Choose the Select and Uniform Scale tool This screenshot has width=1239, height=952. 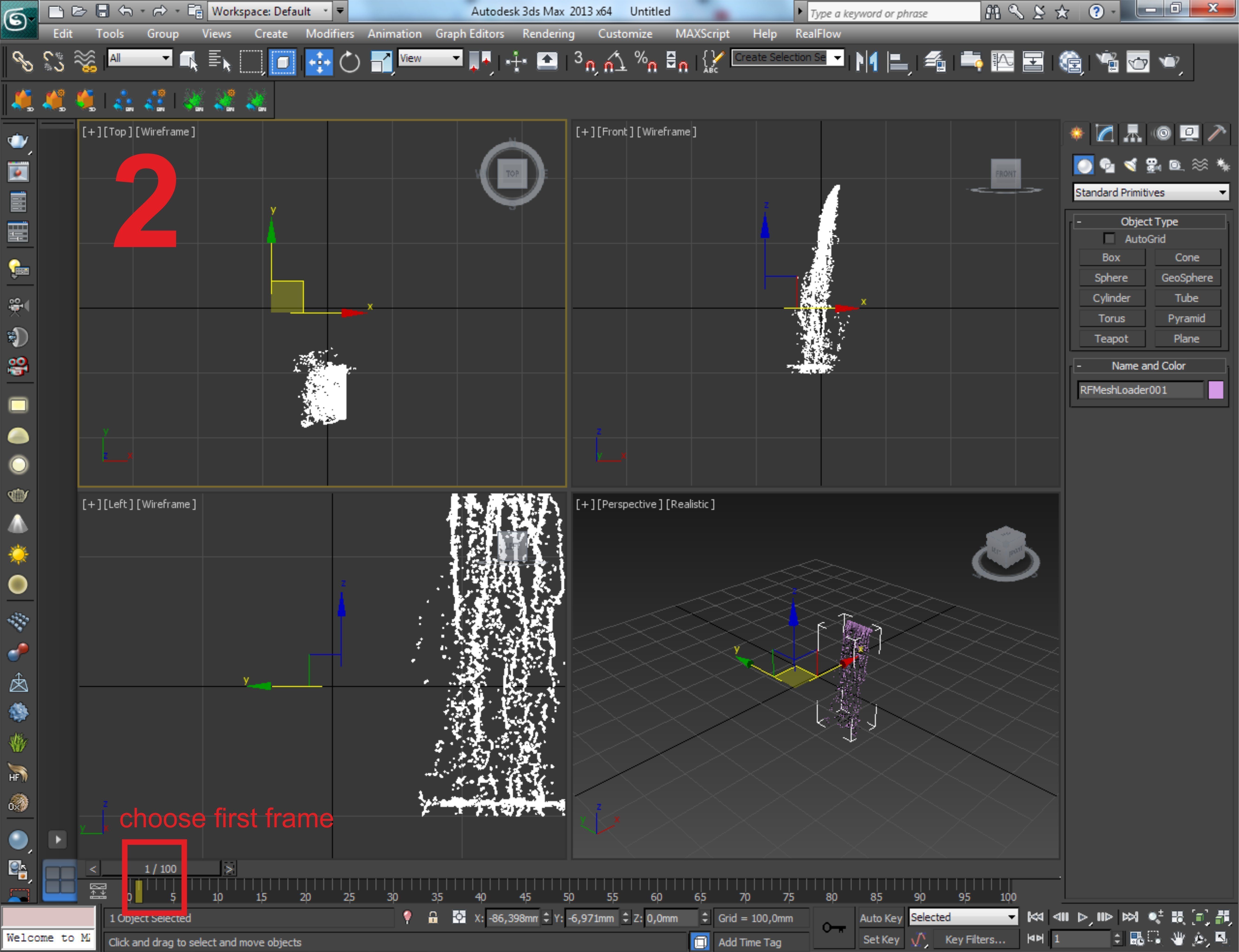click(x=381, y=61)
